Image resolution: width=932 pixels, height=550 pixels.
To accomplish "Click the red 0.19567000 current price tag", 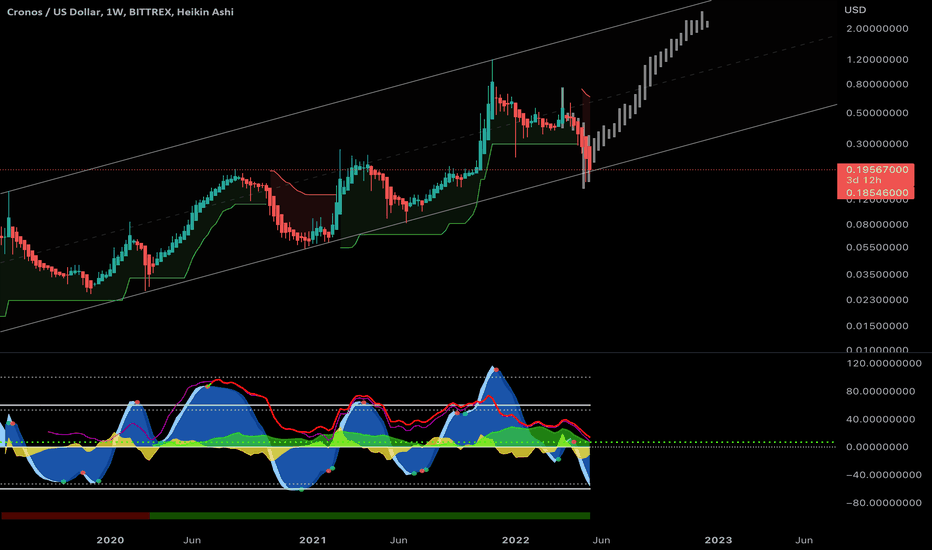I will (x=877, y=169).
